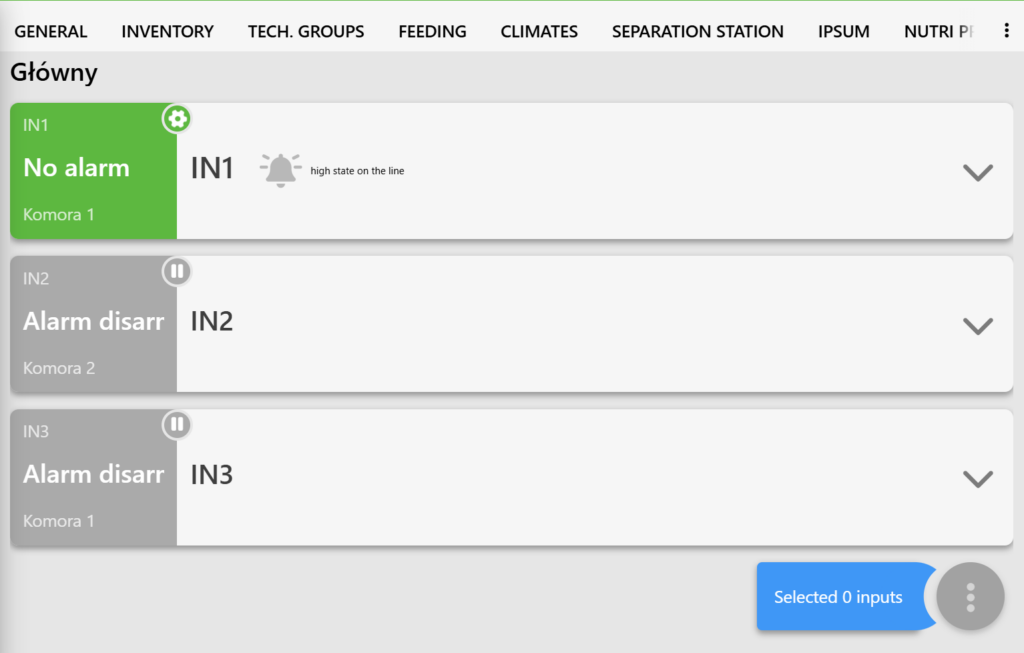Click 'Komora 1' label on IN1 tile
The image size is (1024, 653).
59,214
